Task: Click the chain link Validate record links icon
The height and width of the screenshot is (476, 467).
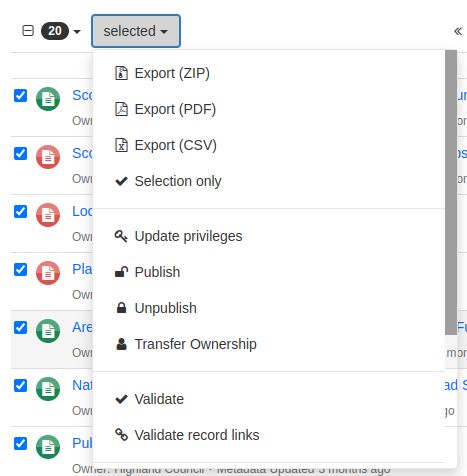Action: click(121, 435)
